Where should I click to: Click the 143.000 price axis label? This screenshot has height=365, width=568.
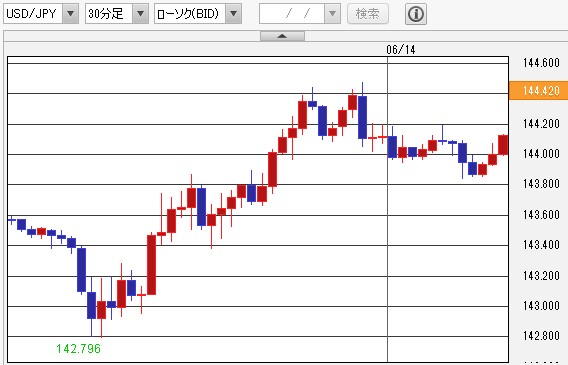click(x=541, y=306)
